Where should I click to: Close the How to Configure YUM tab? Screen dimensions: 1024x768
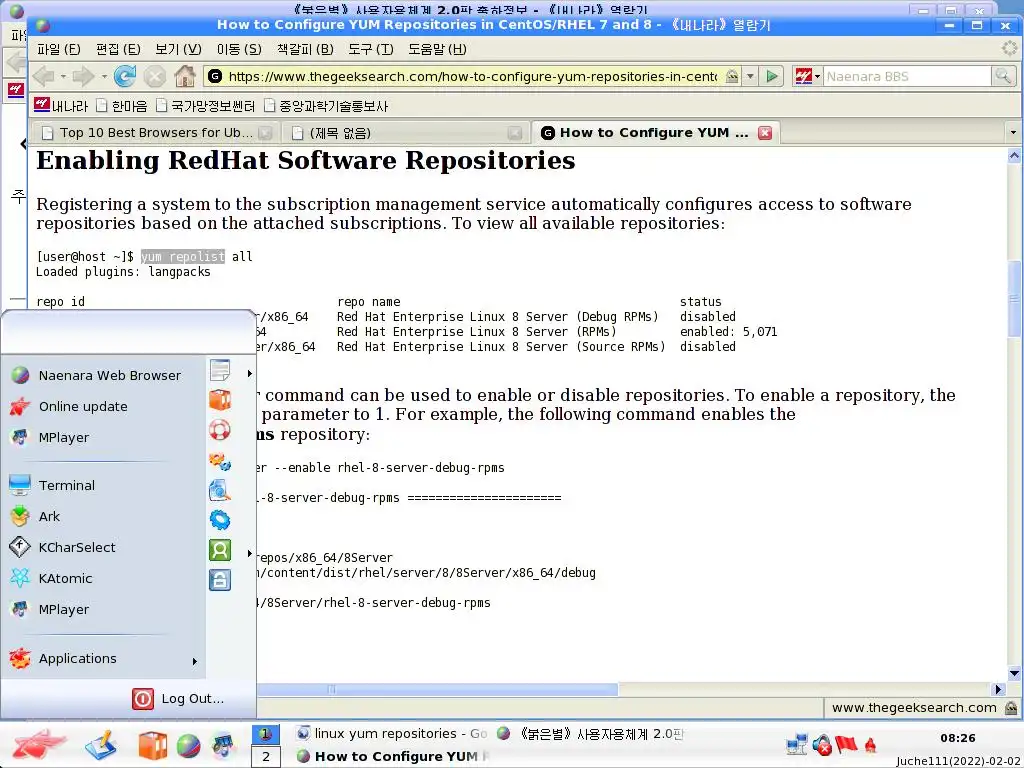765,133
